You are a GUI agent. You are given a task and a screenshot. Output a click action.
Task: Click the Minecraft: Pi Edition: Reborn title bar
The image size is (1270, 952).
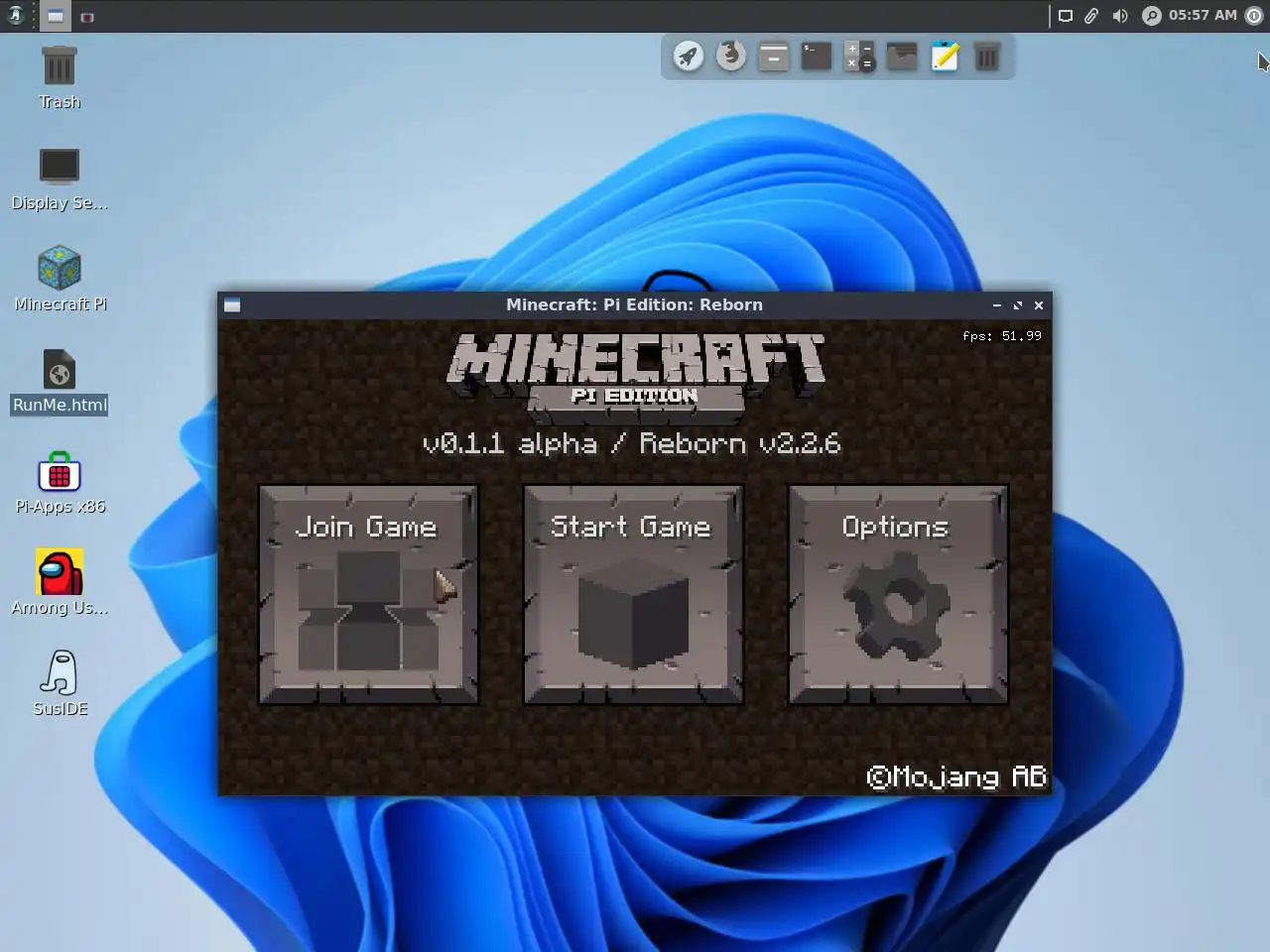[634, 305]
